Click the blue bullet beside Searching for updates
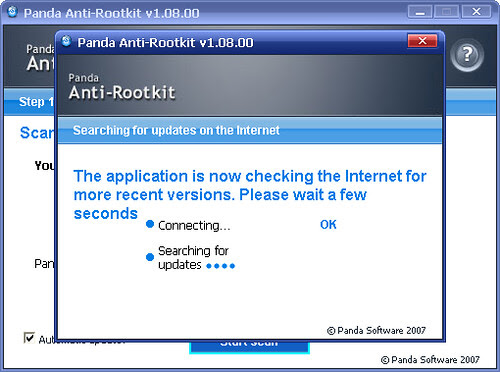This screenshot has width=500, height=372. click(x=150, y=257)
